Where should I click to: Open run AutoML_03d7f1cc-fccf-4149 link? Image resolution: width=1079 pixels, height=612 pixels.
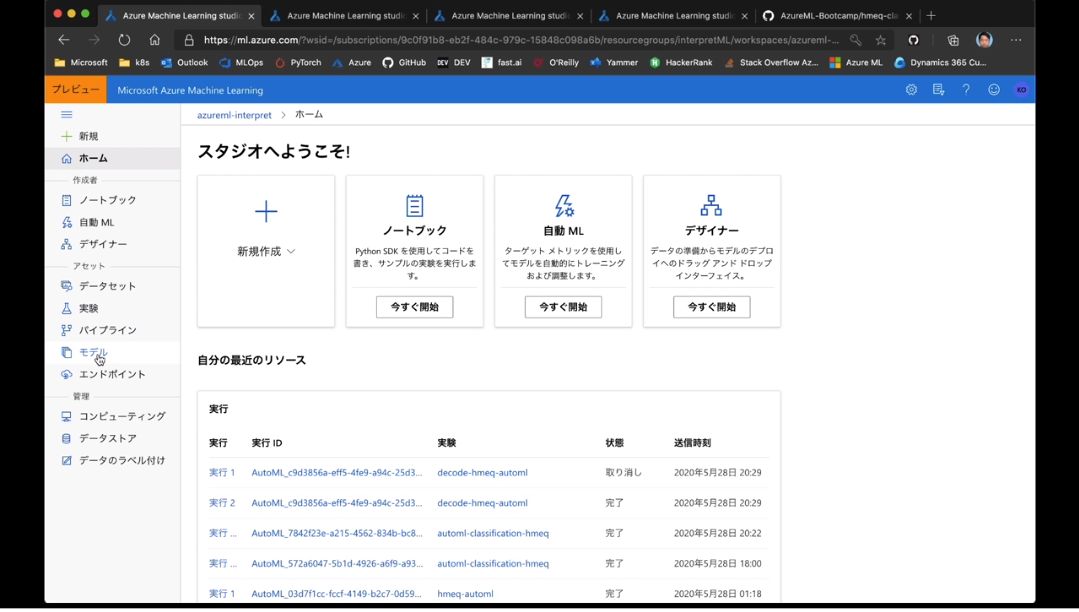(x=336, y=593)
